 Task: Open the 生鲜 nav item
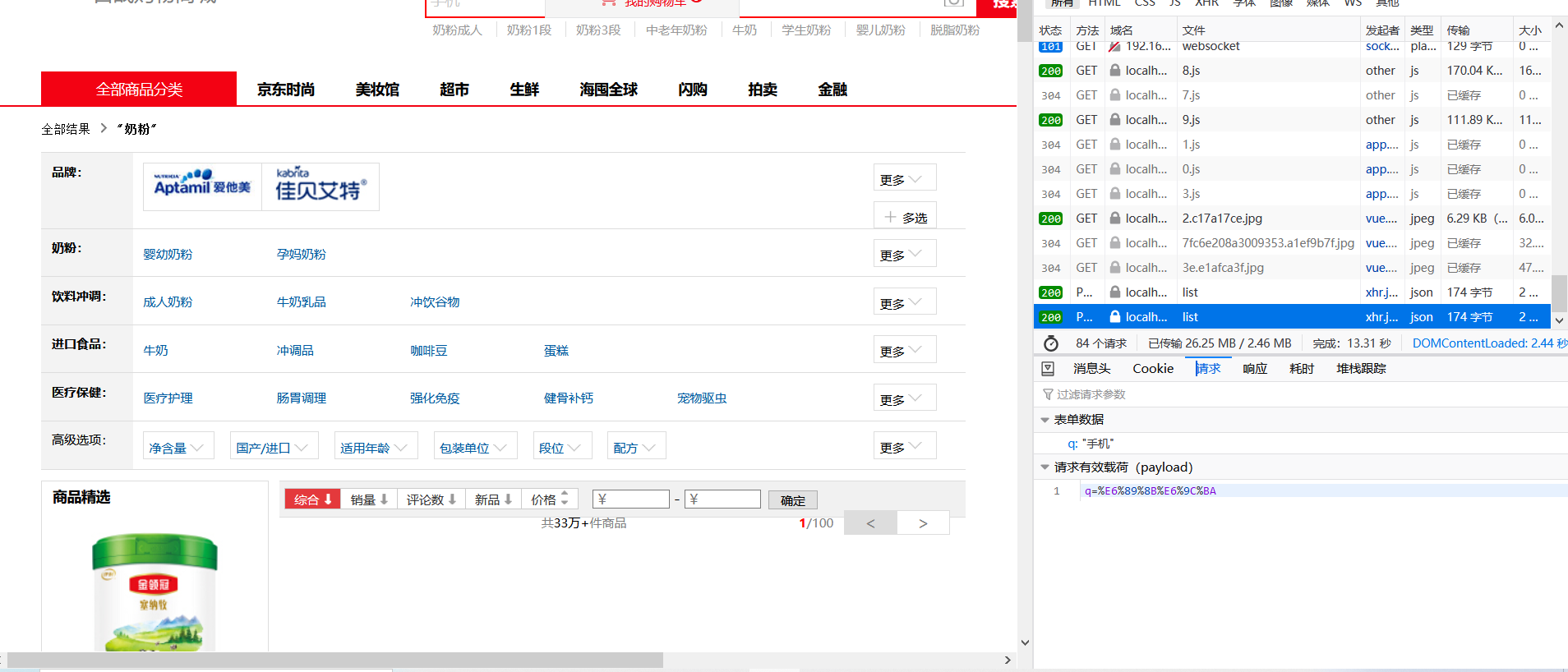click(524, 90)
